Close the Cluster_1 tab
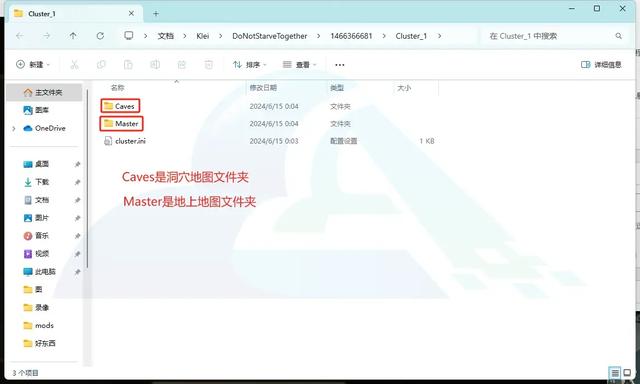Image resolution: width=640 pixels, height=384 pixels. coord(131,13)
